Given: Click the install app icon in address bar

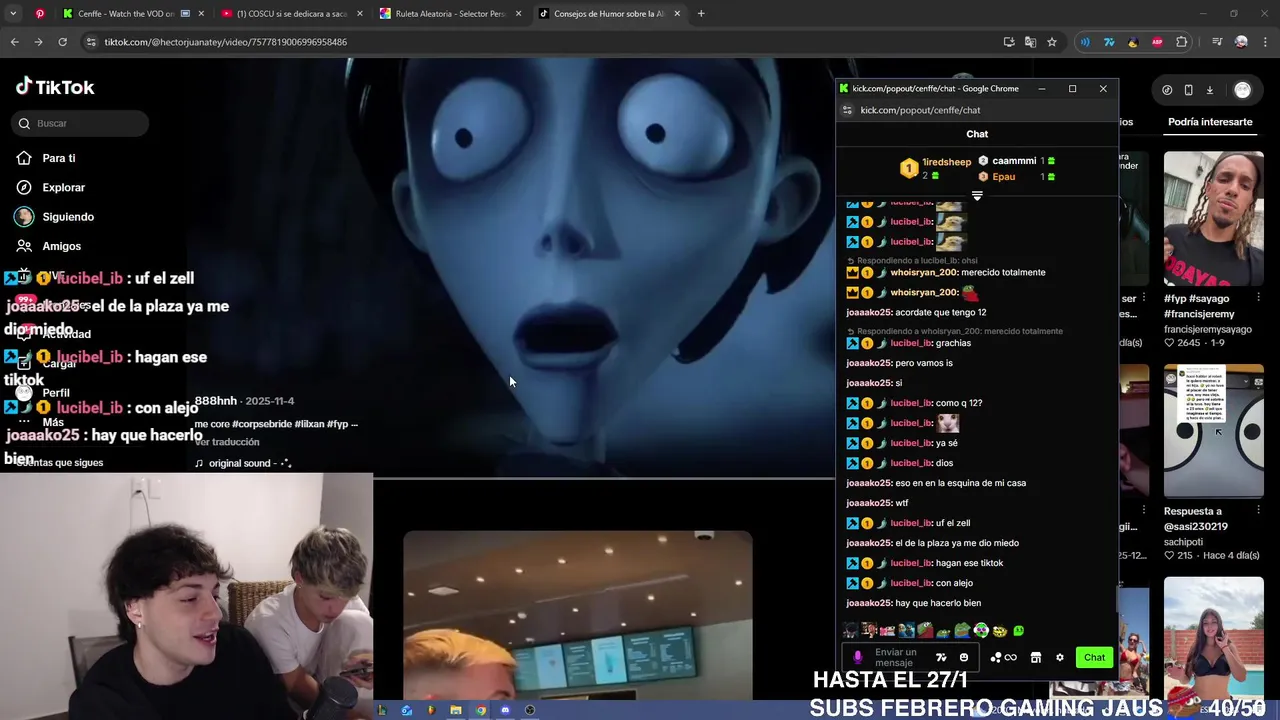Looking at the screenshot, I should point(1009,42).
